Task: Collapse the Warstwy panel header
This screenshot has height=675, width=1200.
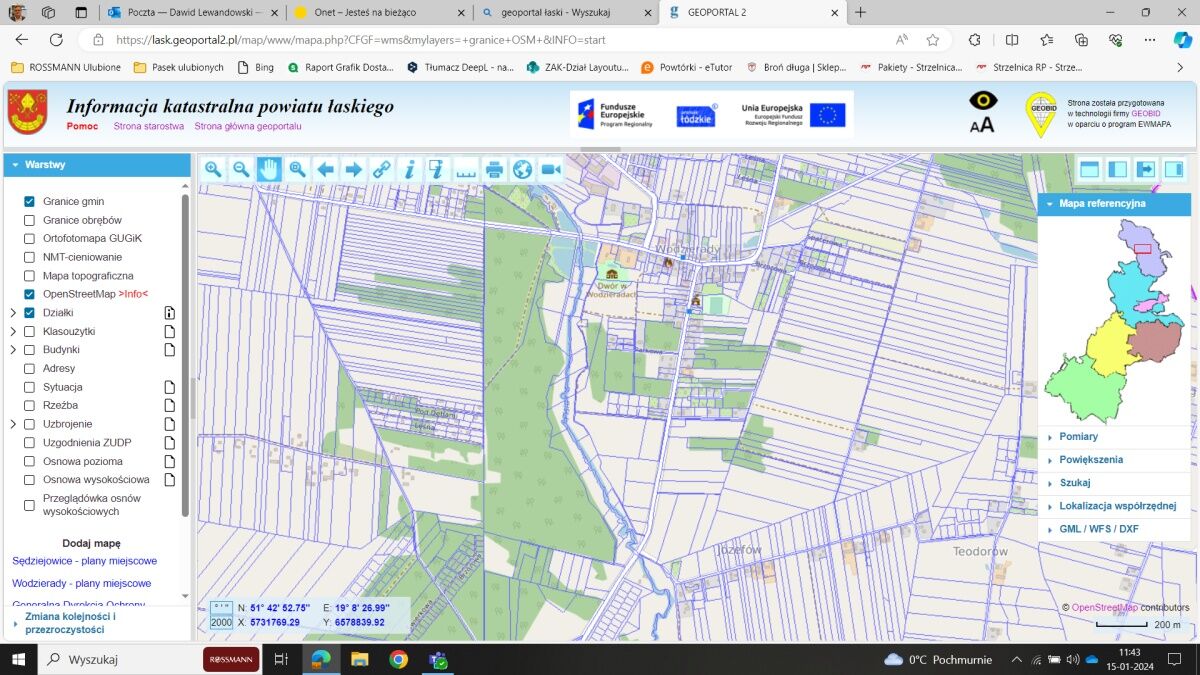Action: pyautogui.click(x=45, y=164)
